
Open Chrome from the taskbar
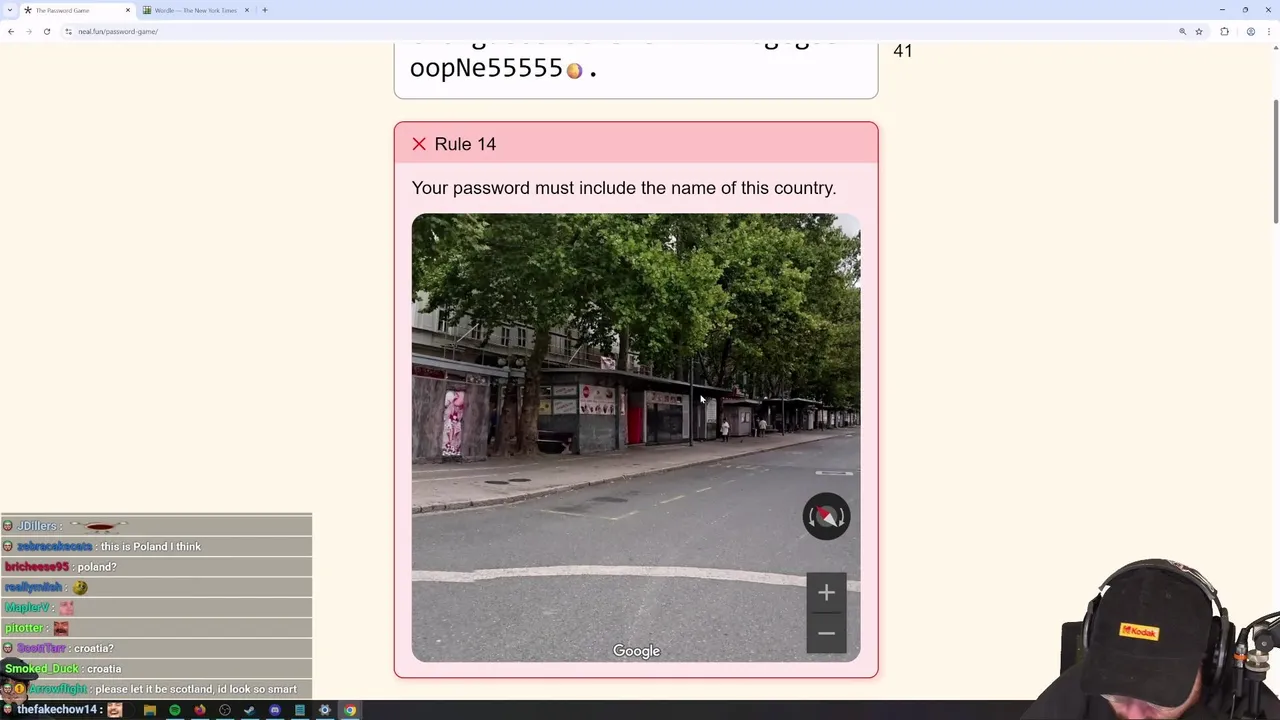[x=350, y=710]
